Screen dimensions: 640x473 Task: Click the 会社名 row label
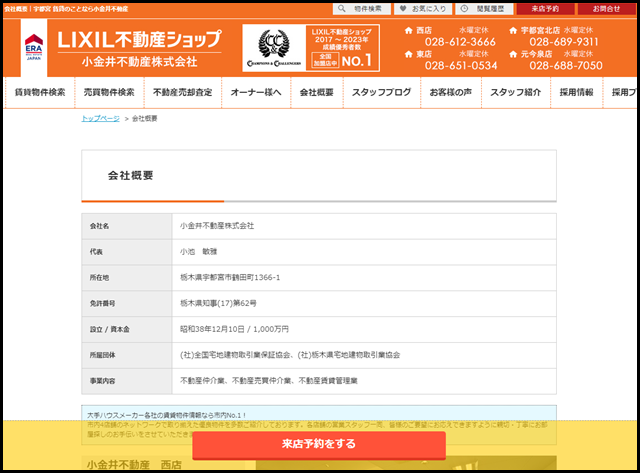pos(99,226)
